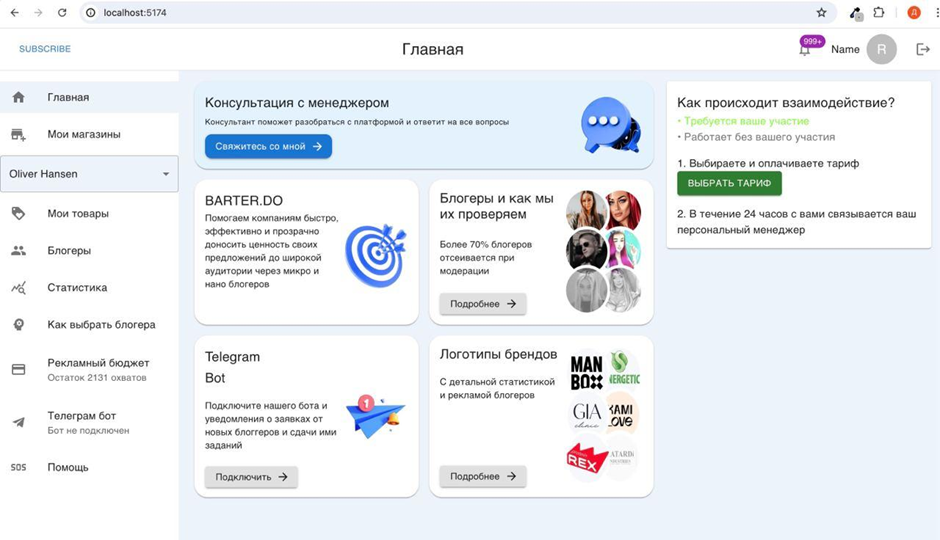Open the notification bell with the 999+ badge

click(x=805, y=50)
